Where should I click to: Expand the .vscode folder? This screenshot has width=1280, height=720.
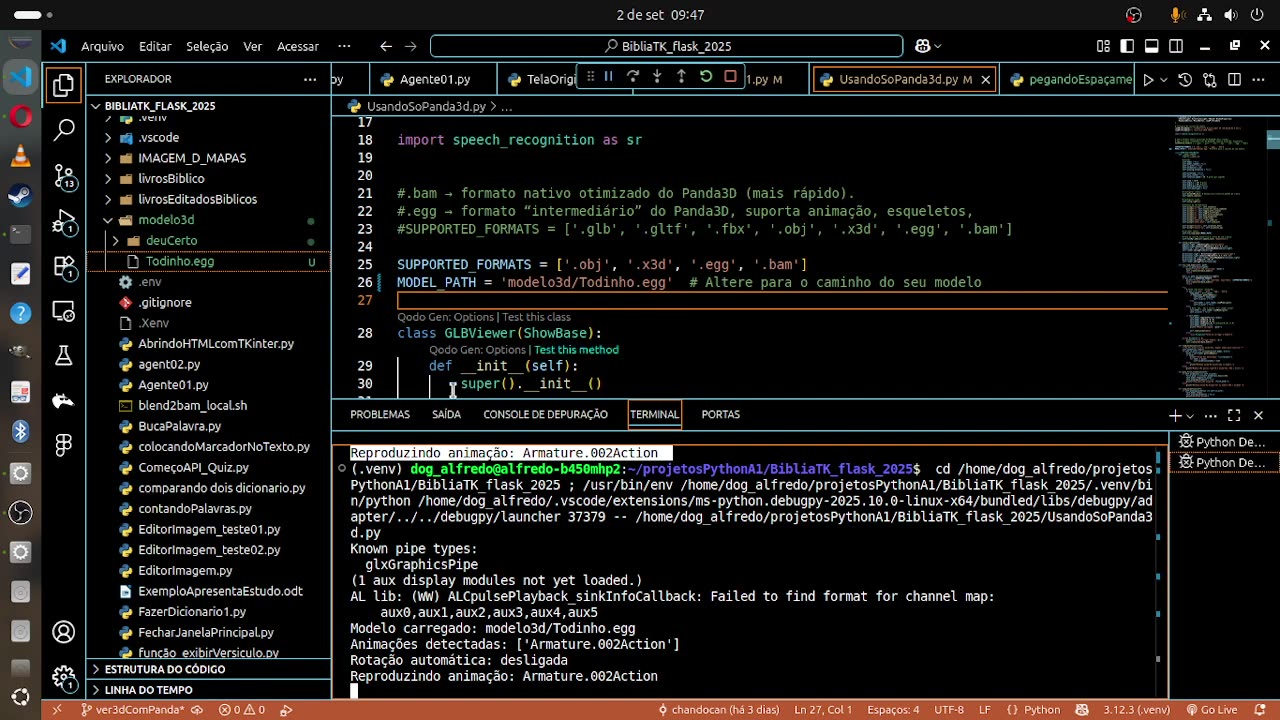108,138
